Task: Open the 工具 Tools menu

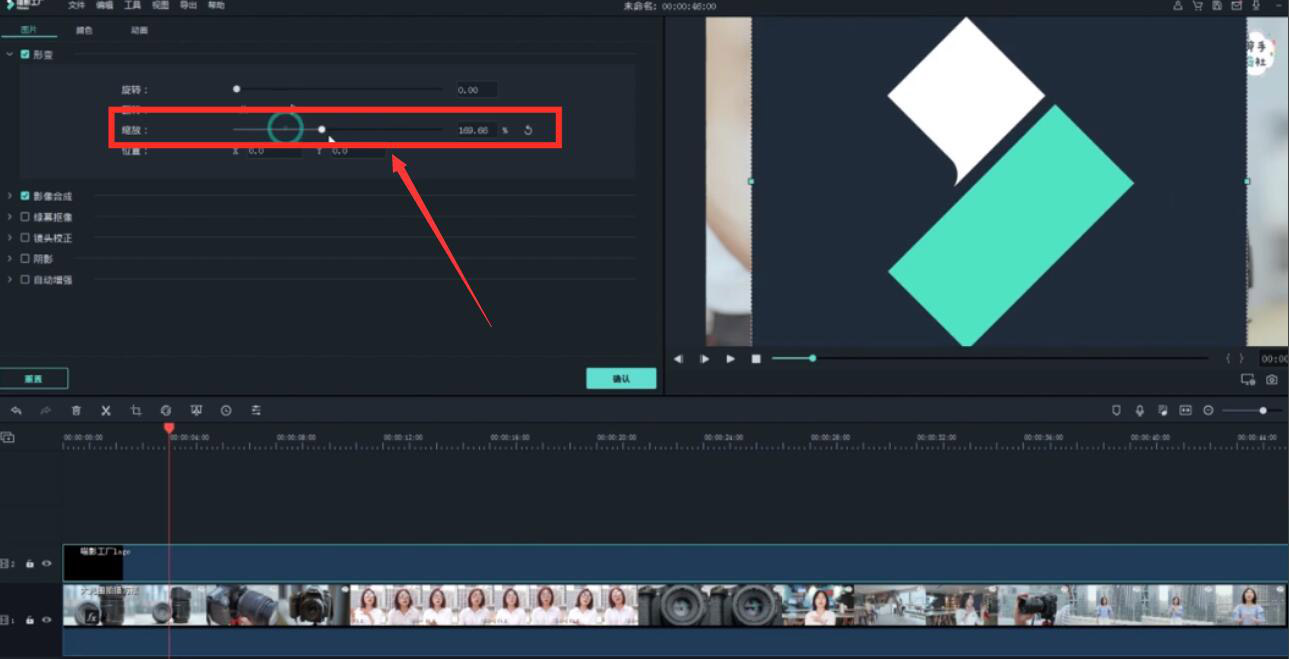Action: (132, 6)
